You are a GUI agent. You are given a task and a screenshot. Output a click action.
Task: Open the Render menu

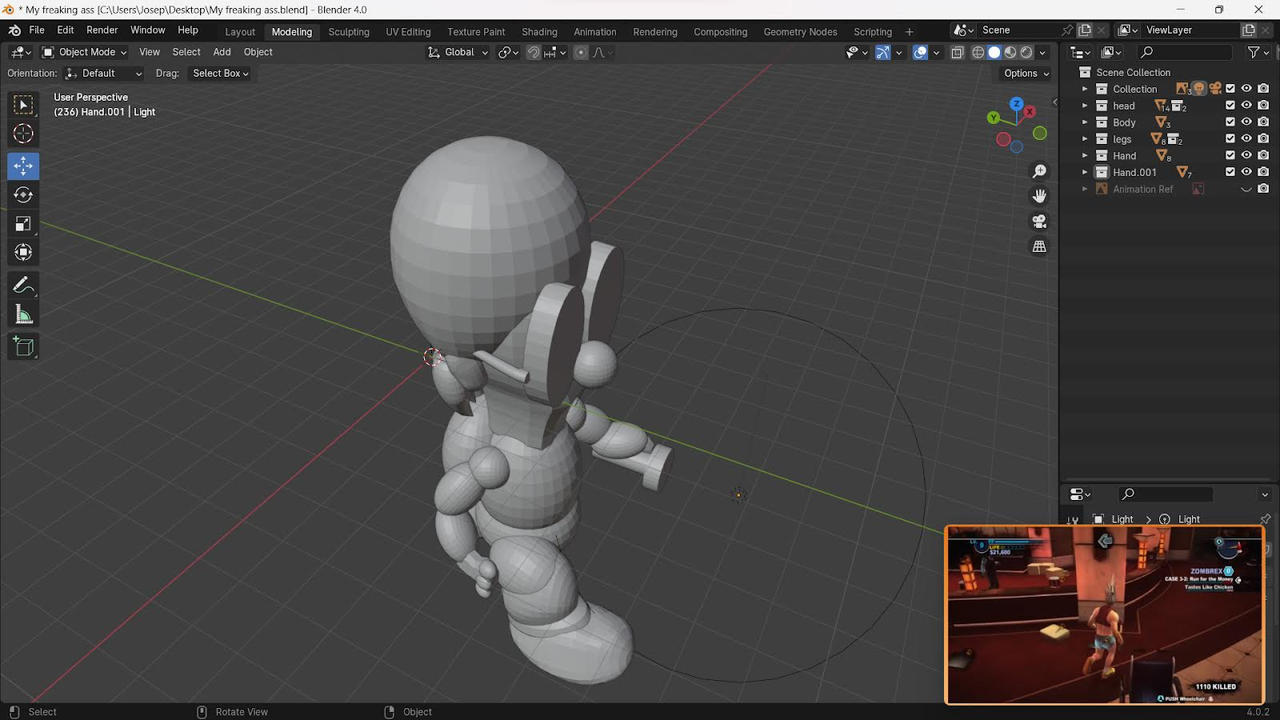(102, 31)
